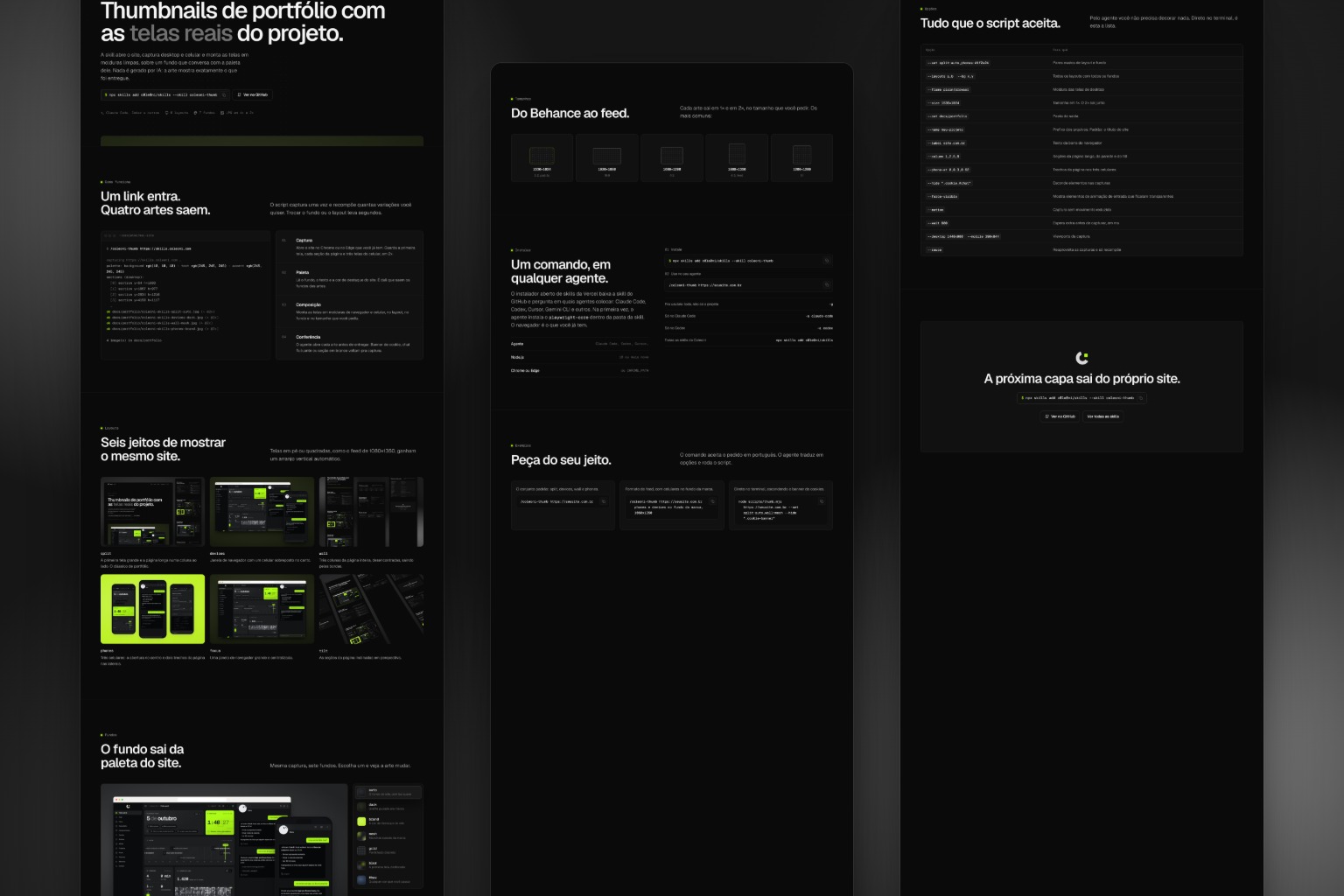Click the 'Ver todas as skills' button
Image resolution: width=1344 pixels, height=896 pixels.
pos(1102,416)
